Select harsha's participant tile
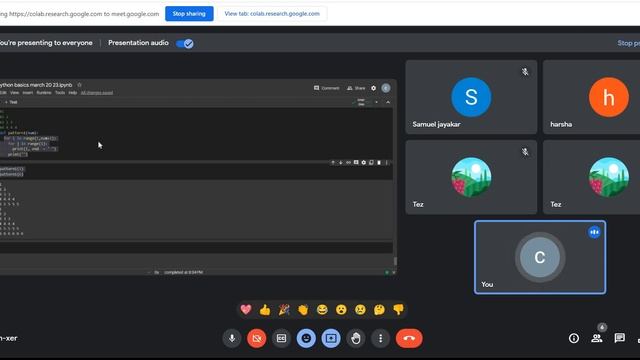This screenshot has width=640, height=360. coord(591,97)
